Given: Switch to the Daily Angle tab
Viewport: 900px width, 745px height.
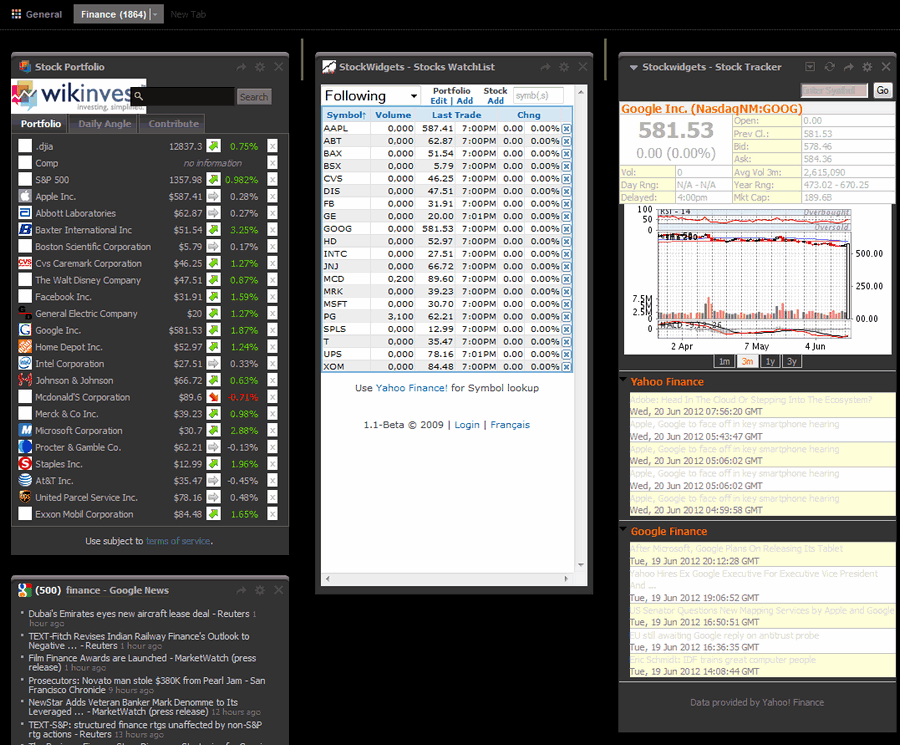Looking at the screenshot, I should pos(104,124).
